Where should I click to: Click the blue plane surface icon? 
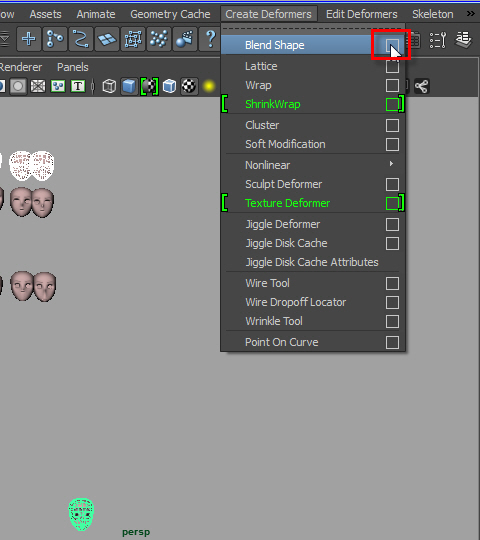107,39
